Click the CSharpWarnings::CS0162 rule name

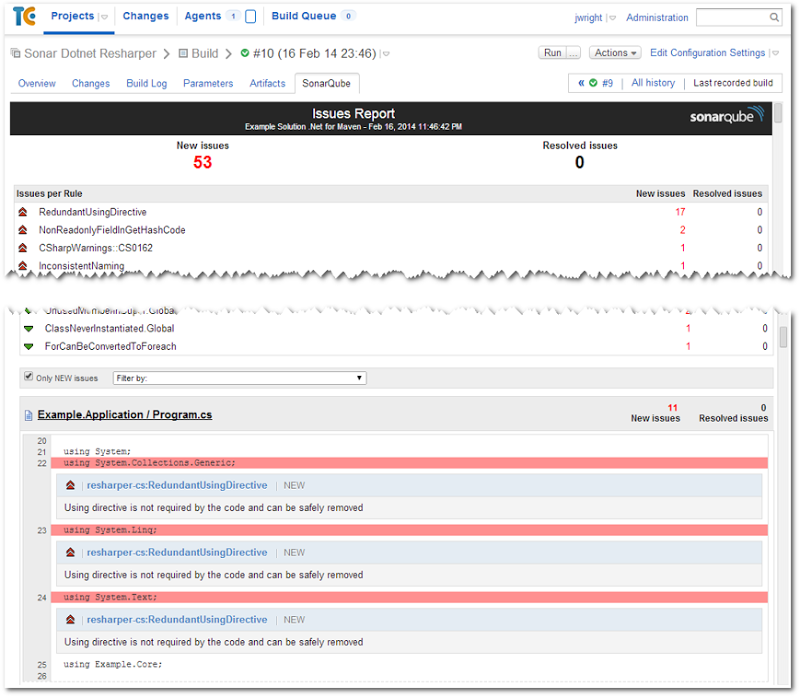click(x=96, y=248)
